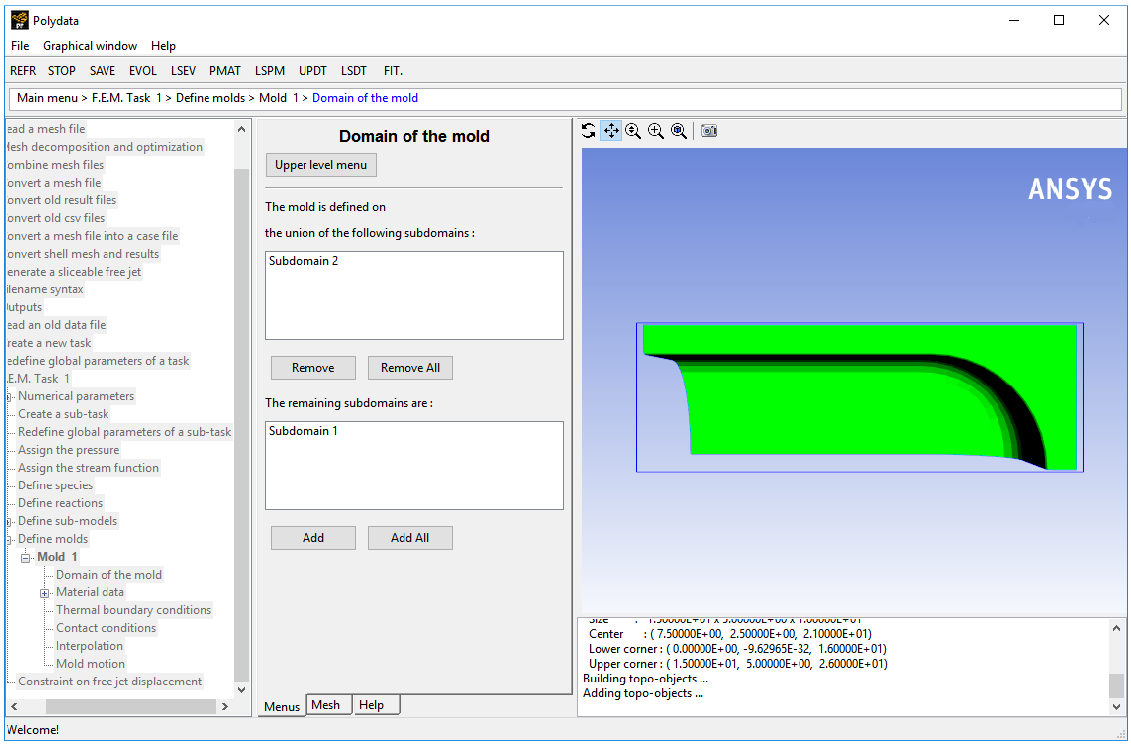Choose the box zoom cube tool
This screenshot has height=744, width=1131.
click(679, 130)
